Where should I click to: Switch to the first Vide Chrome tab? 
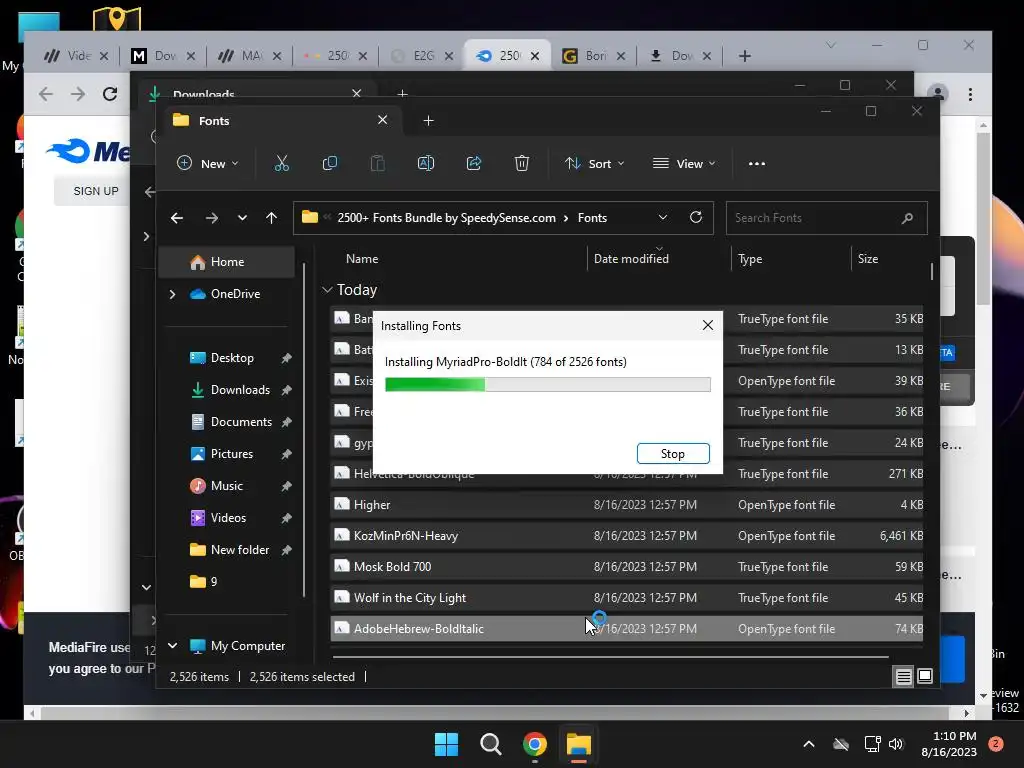76,56
